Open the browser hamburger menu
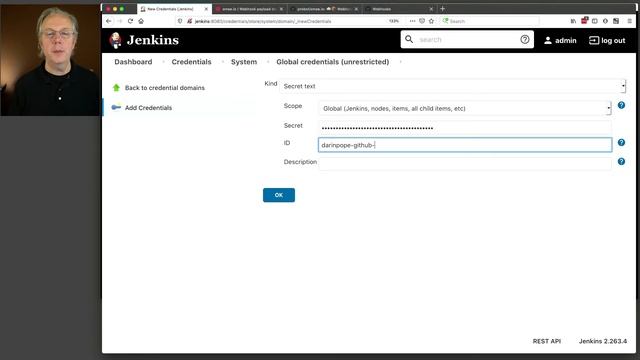 629,21
